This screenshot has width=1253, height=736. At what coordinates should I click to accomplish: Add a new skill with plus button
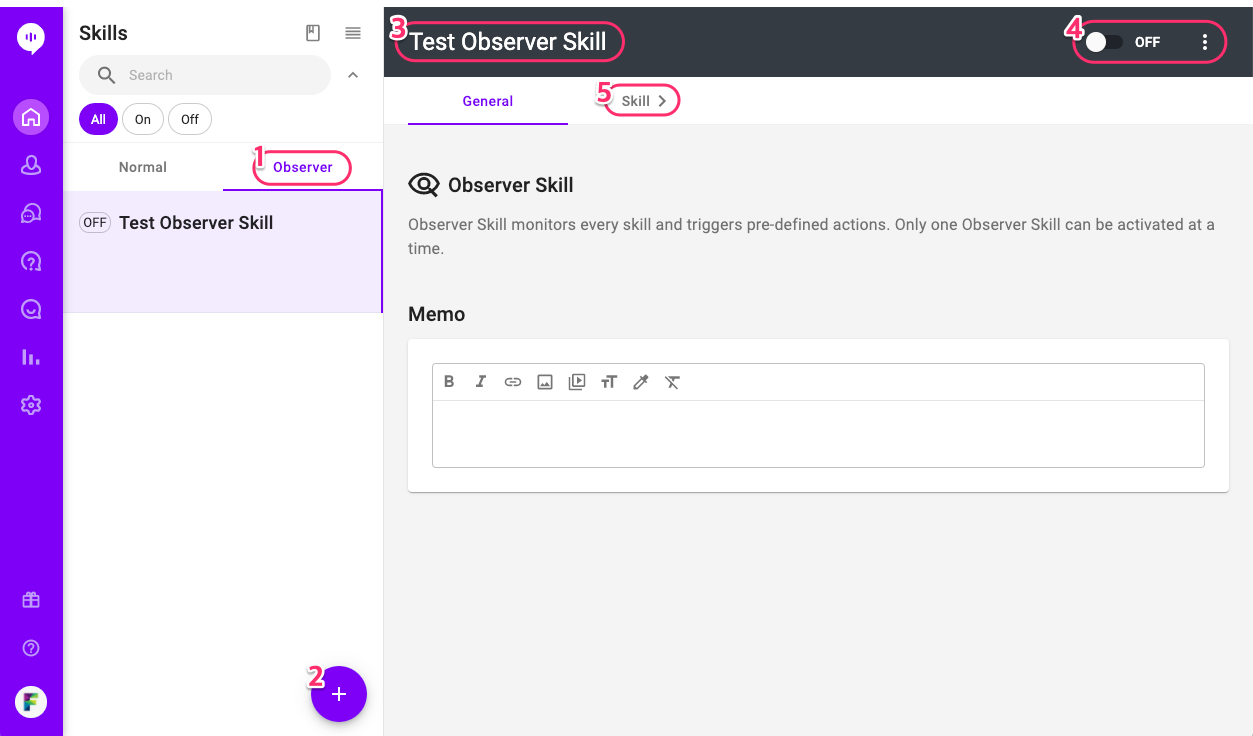(339, 694)
